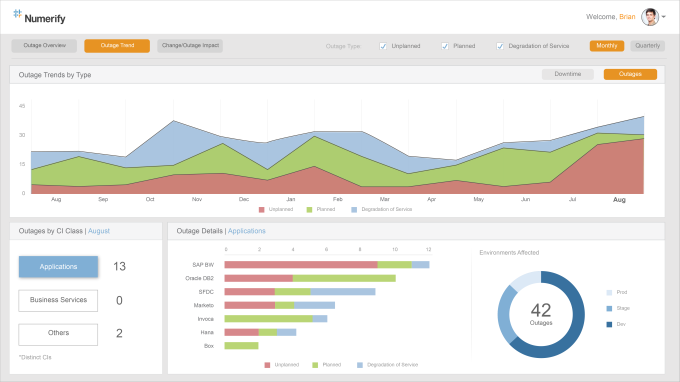This screenshot has height=382, width=680.
Task: Open the Change/Outage Impact tab
Action: pyautogui.click(x=190, y=46)
